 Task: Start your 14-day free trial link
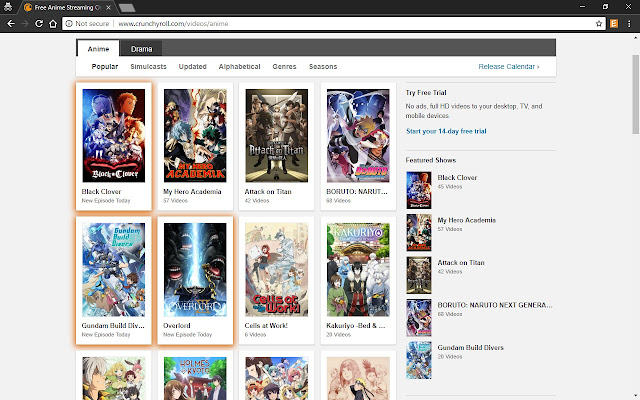446,131
